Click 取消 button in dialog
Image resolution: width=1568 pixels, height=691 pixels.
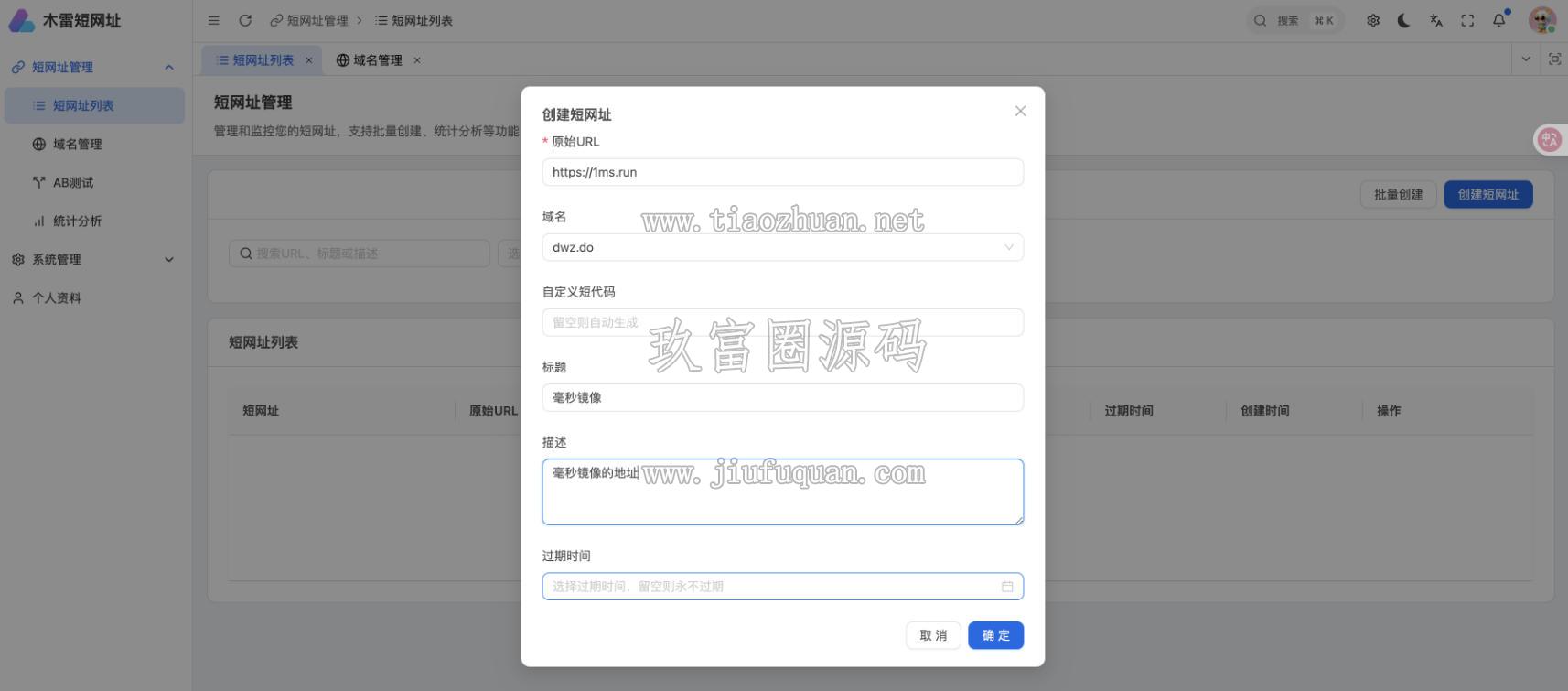(933, 635)
